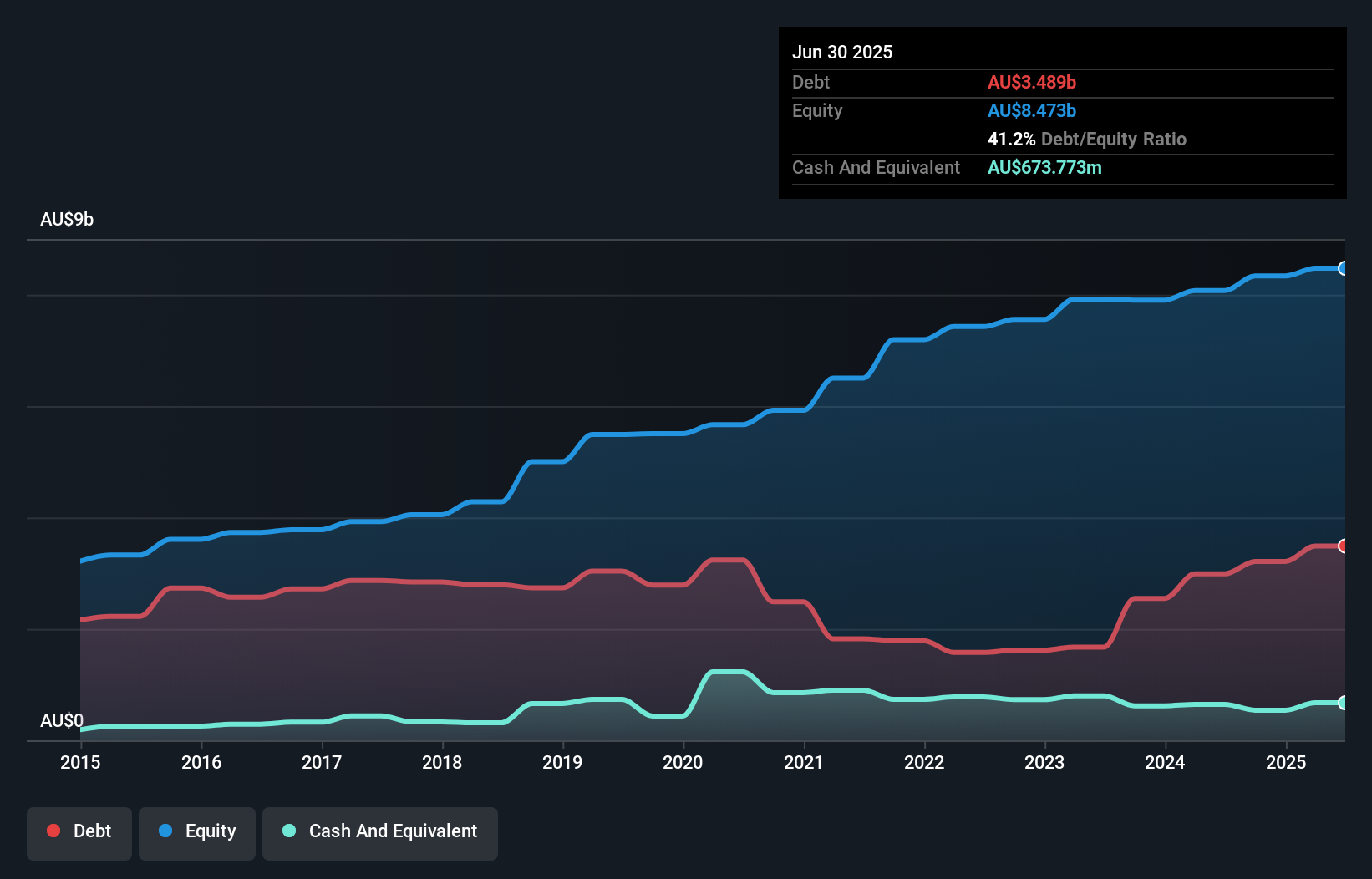1372x879 pixels.
Task: Click the blue Equity legend dot
Action: (166, 831)
